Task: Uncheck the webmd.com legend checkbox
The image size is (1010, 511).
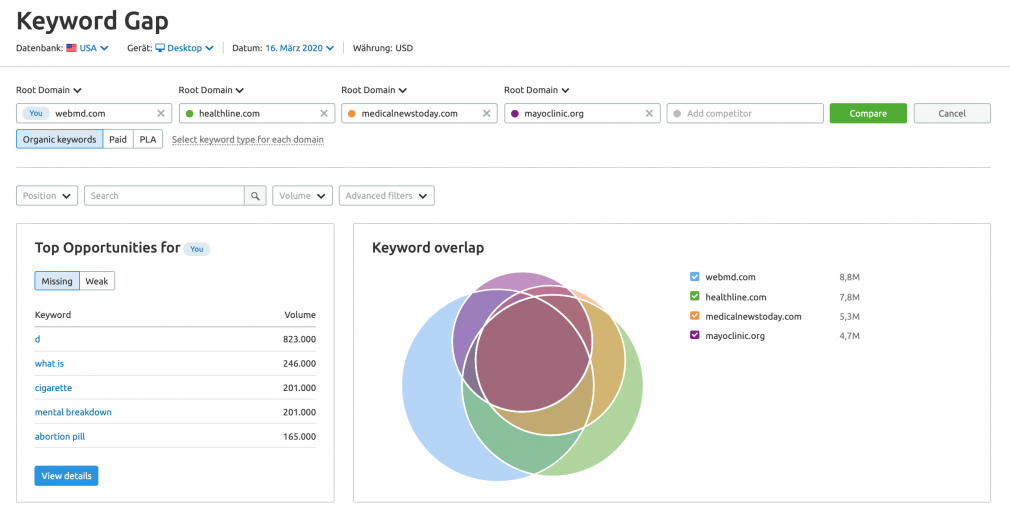Action: click(694, 277)
